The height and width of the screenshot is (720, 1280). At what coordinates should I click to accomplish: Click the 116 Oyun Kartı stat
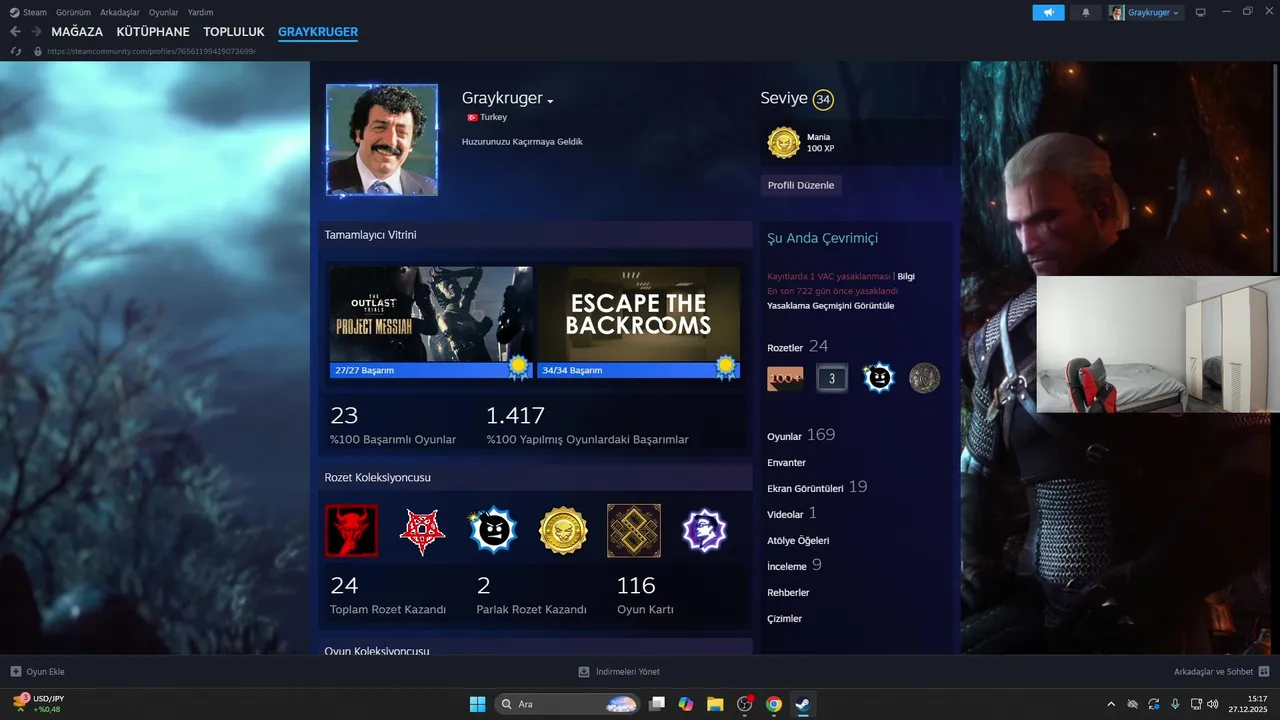click(646, 596)
